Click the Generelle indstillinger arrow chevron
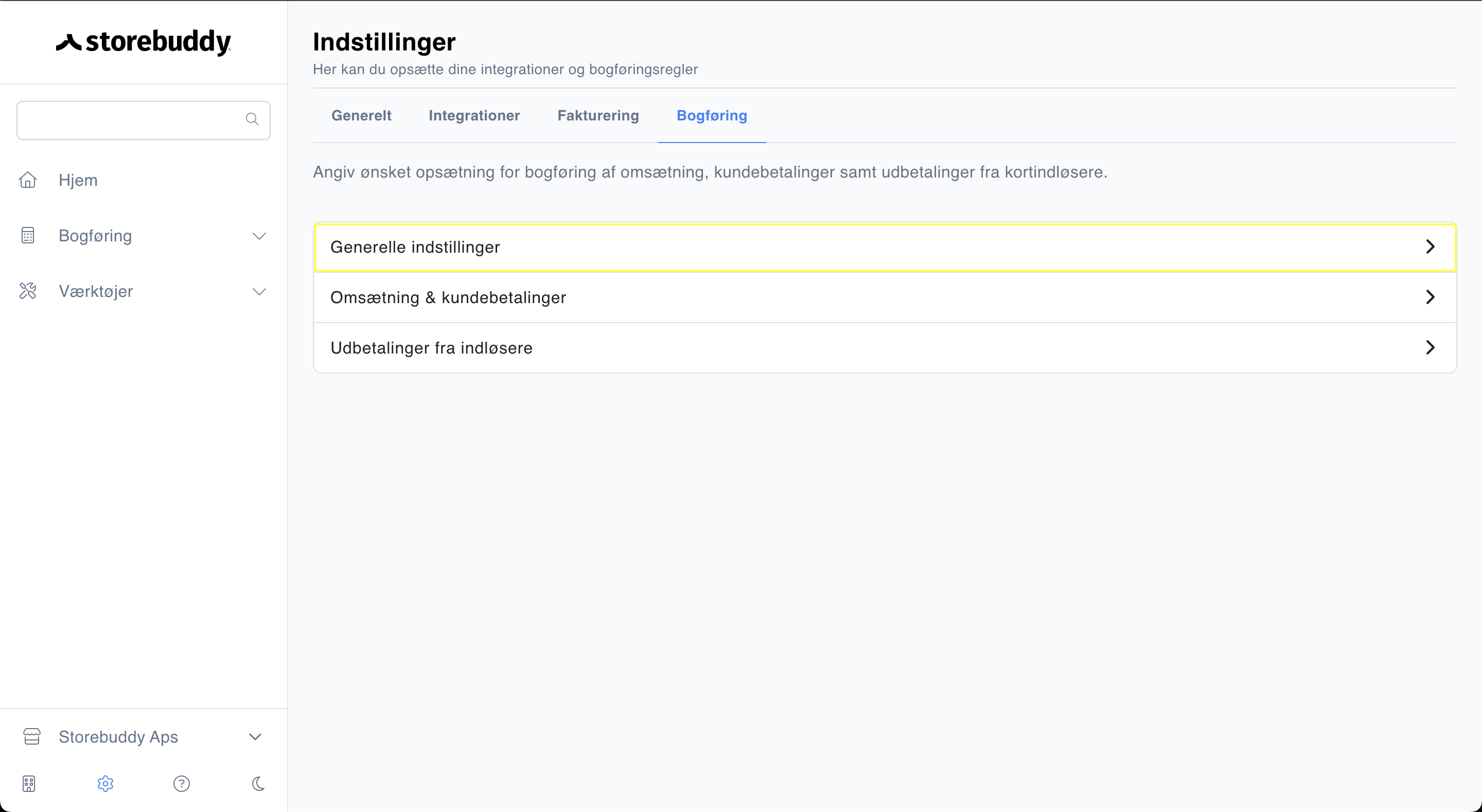1482x812 pixels. (x=1431, y=247)
